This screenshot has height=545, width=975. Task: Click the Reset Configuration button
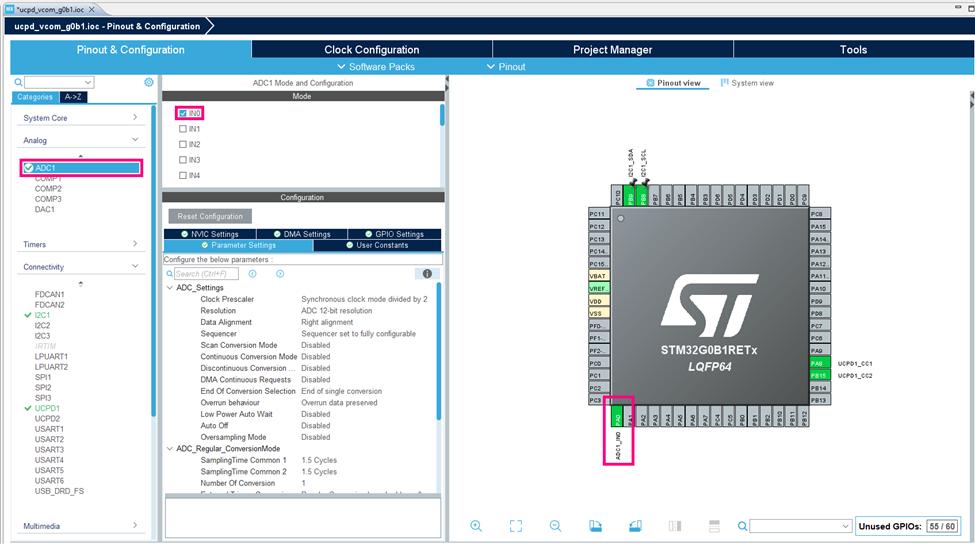210,217
